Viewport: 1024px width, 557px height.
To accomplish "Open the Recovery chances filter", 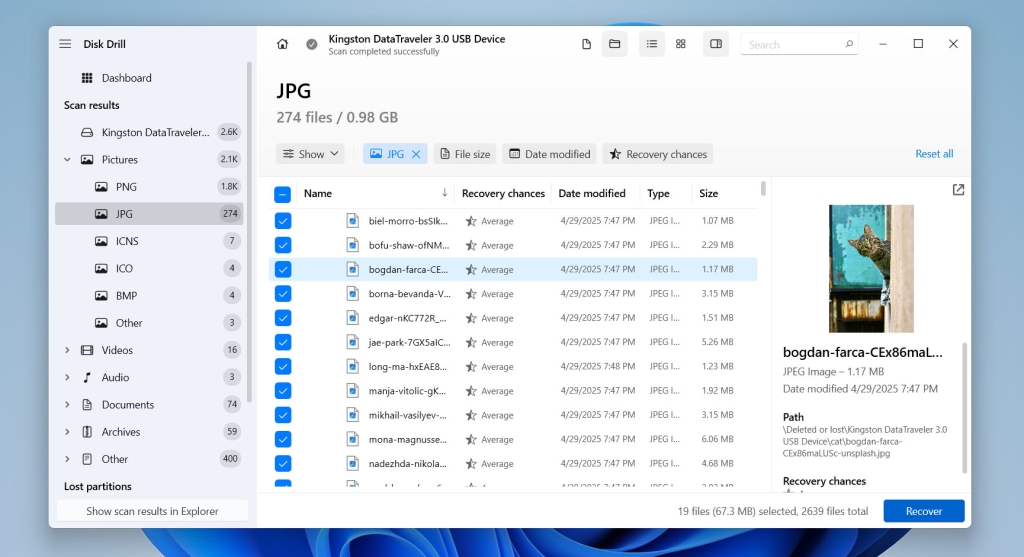I will pyautogui.click(x=658, y=154).
